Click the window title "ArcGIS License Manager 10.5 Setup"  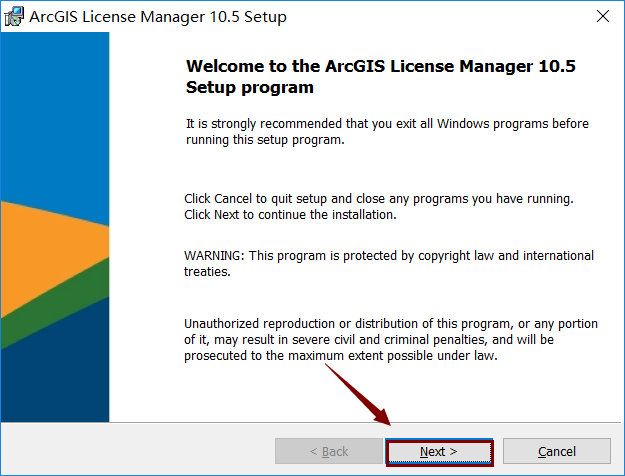[x=157, y=17]
